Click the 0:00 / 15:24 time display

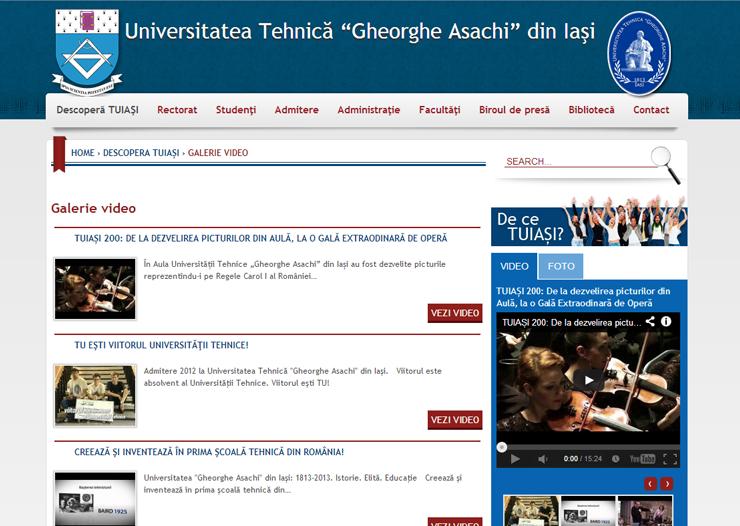(582, 459)
